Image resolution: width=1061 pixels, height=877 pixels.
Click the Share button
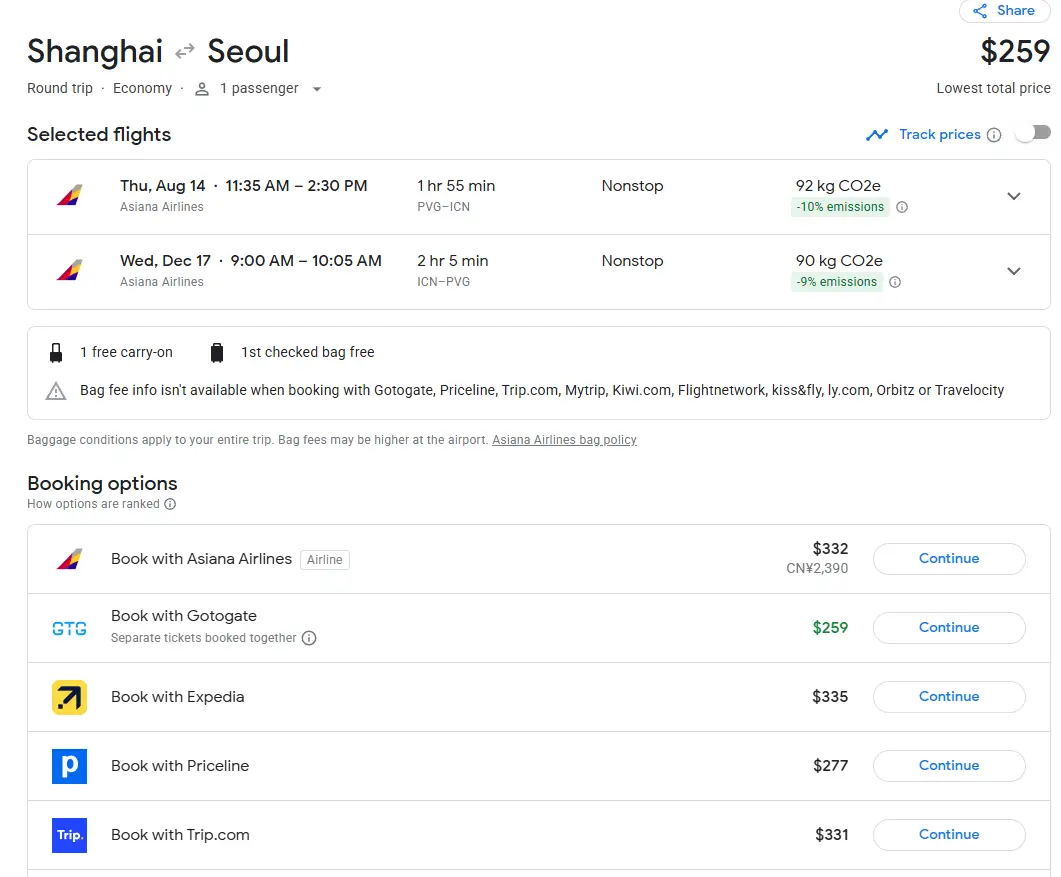pos(1005,11)
